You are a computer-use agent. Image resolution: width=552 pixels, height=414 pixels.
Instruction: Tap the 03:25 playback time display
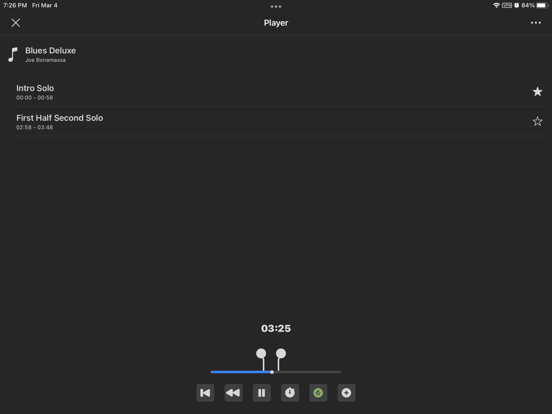276,328
